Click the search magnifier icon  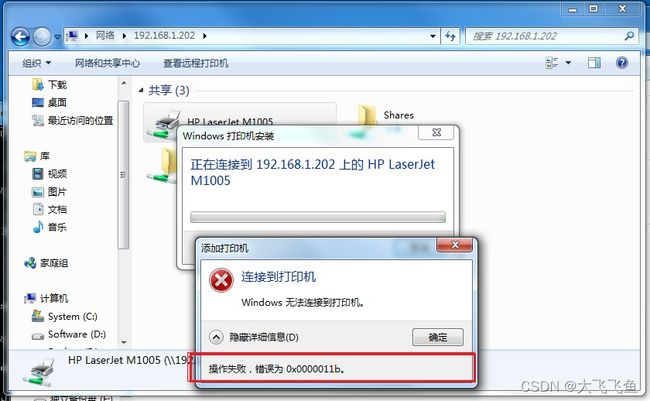629,36
